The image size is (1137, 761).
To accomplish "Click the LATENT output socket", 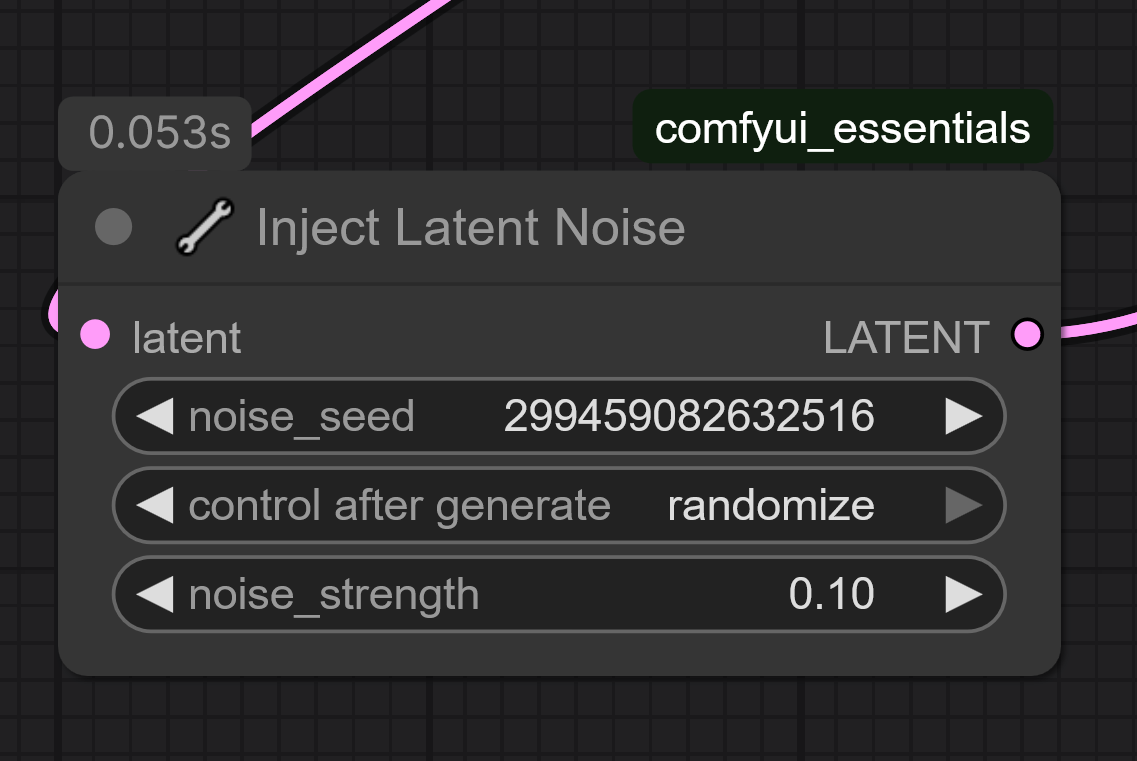I will tap(1026, 334).
